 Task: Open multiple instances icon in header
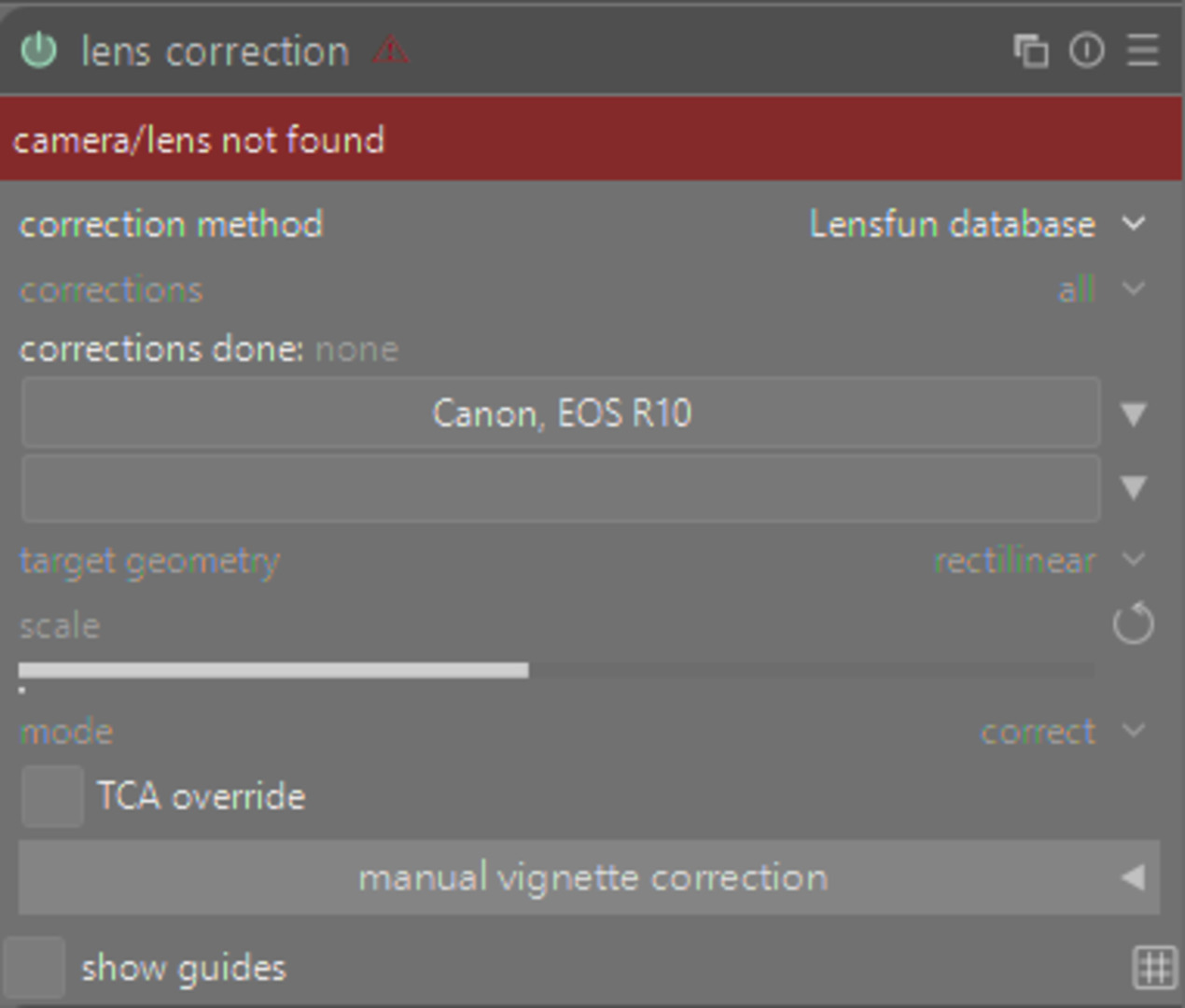coord(1030,50)
